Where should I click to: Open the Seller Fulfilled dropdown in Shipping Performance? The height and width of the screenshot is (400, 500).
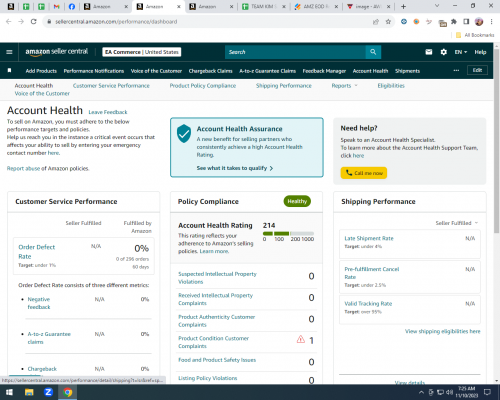coord(457,223)
